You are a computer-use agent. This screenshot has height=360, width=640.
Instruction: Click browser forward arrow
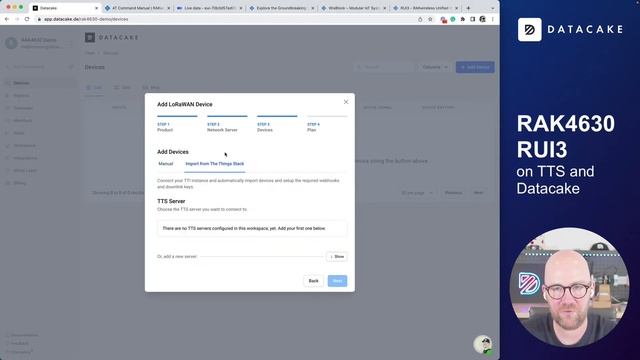(x=17, y=19)
